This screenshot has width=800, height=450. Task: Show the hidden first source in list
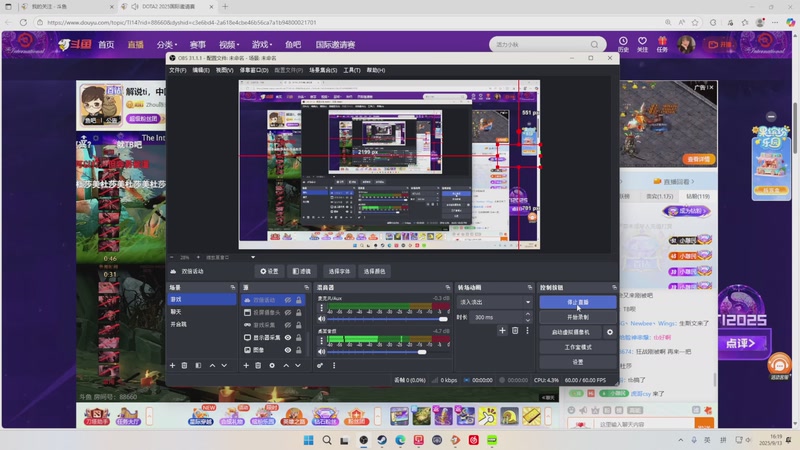pyautogui.click(x=288, y=300)
